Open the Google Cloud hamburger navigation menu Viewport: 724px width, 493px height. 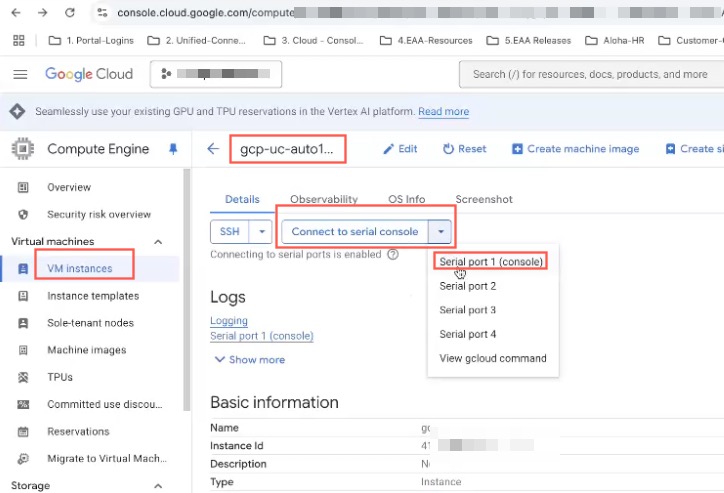[x=20, y=75]
